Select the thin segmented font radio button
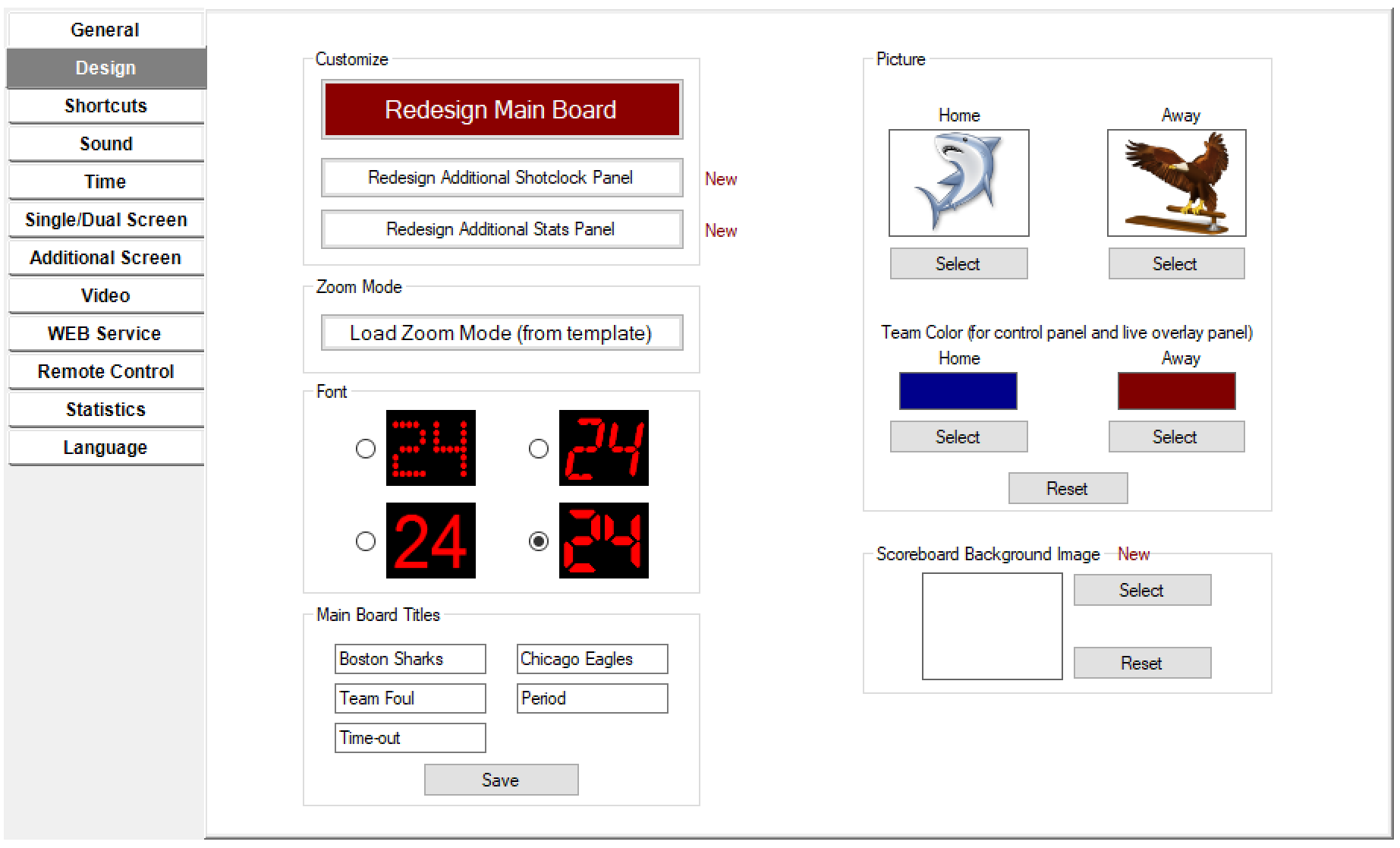Screen dimensions: 1400x848 (x=539, y=449)
